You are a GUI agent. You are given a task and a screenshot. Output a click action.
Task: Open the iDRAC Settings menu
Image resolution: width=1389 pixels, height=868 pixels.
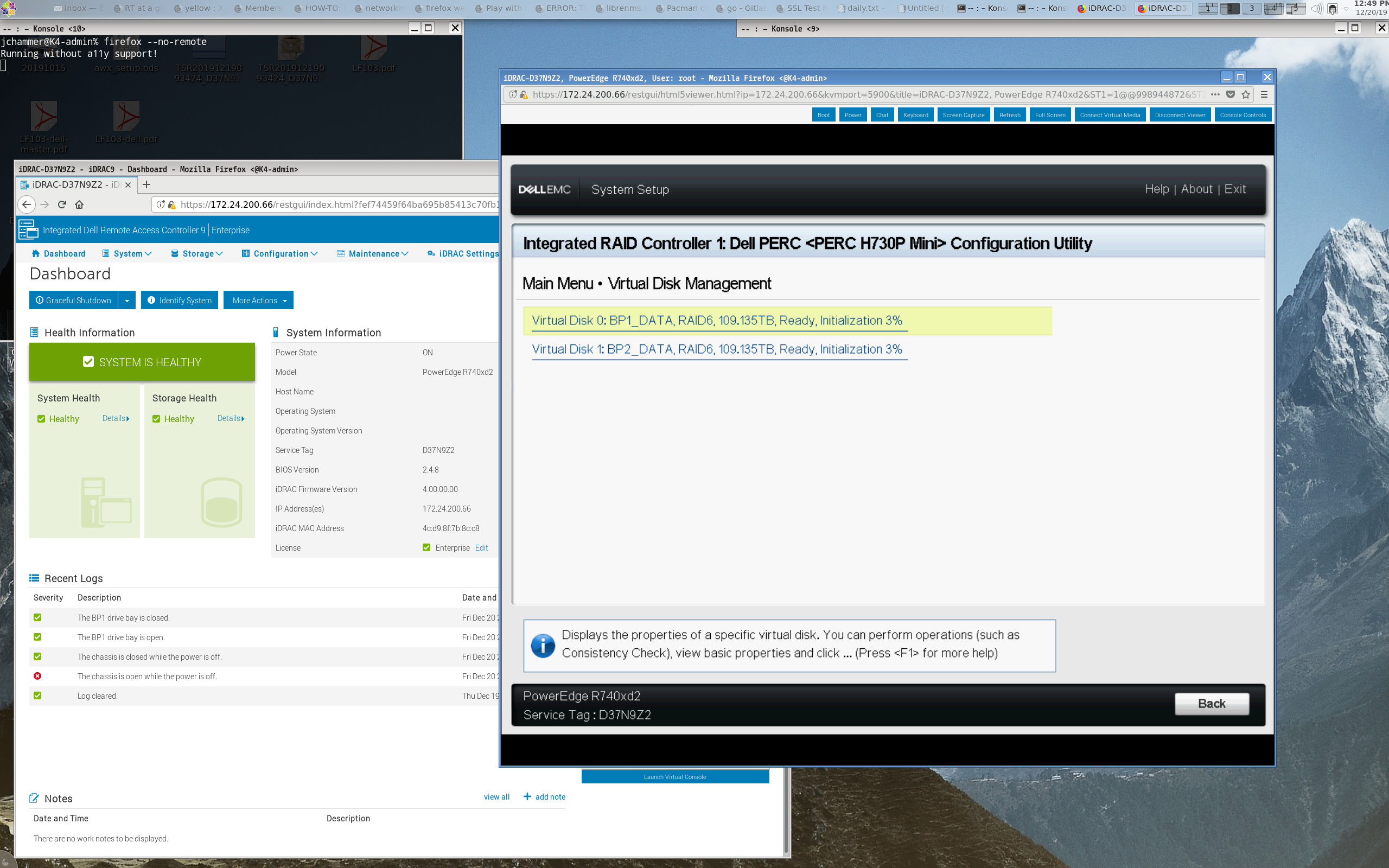pyautogui.click(x=463, y=253)
